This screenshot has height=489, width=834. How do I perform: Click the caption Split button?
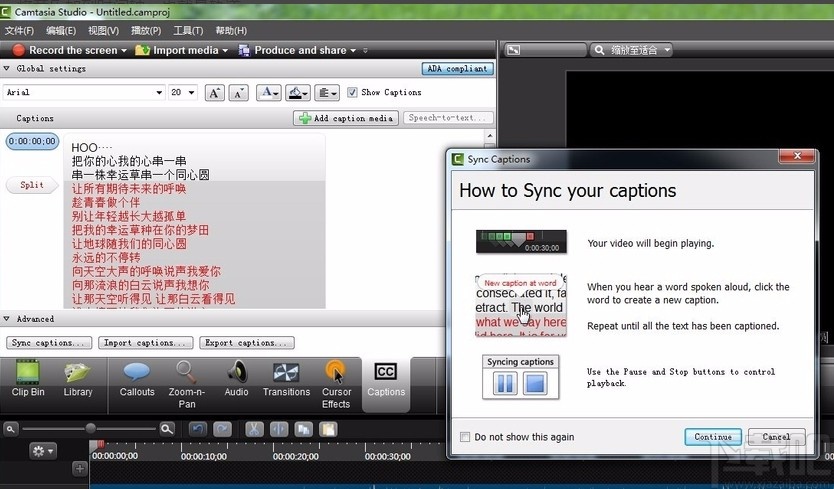(x=31, y=185)
